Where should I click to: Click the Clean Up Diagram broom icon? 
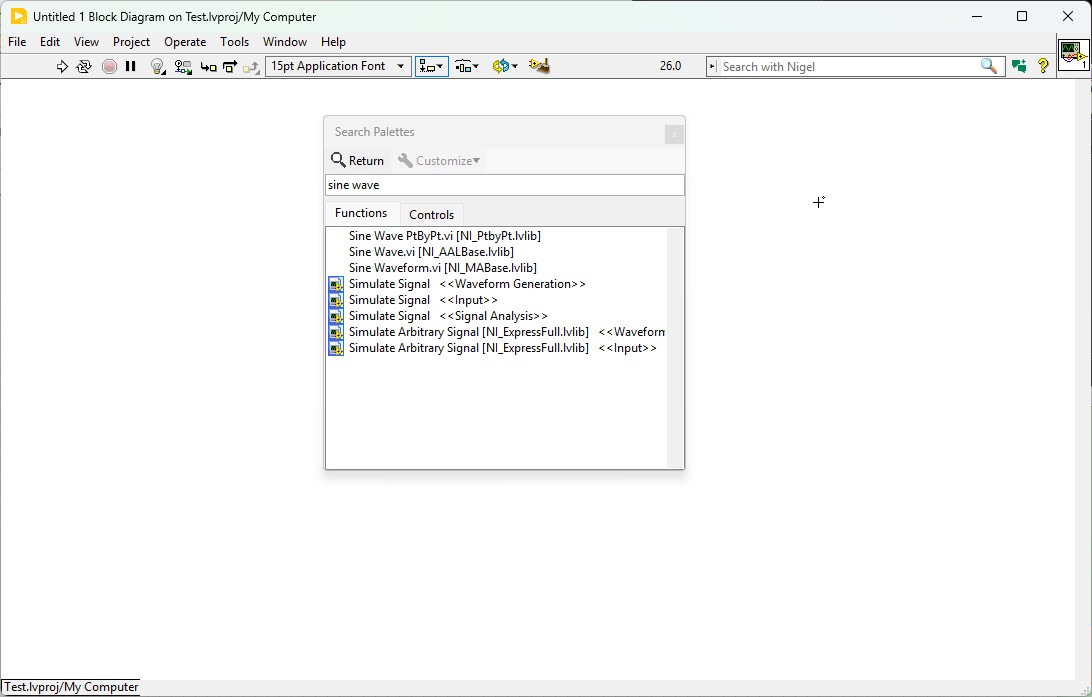click(x=539, y=66)
